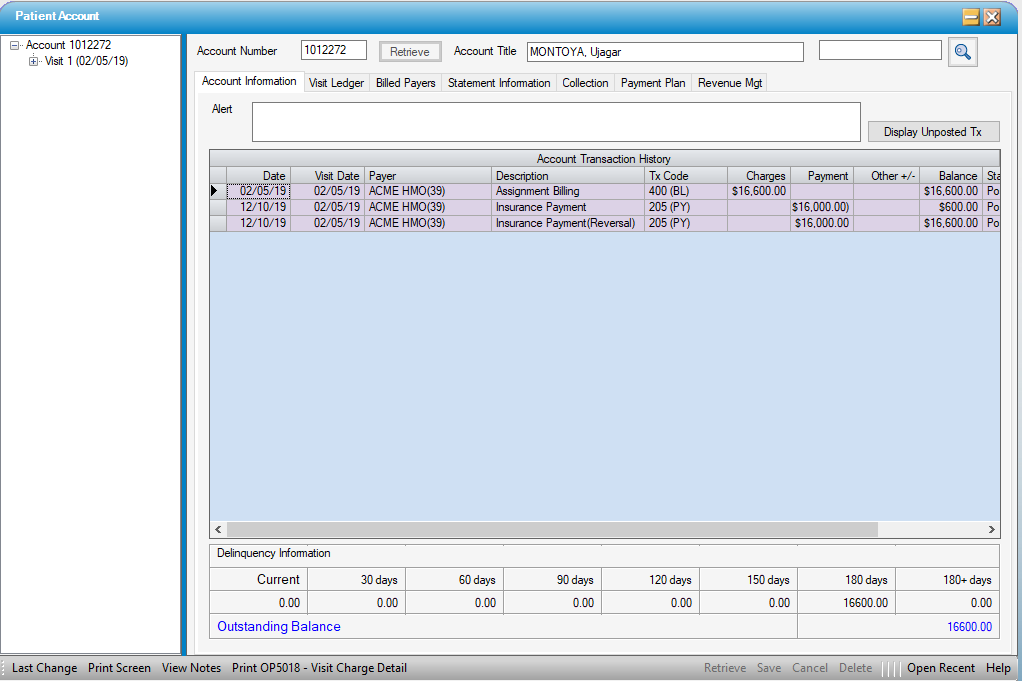The height and width of the screenshot is (681, 1022).
Task: Open the Payment Plan tab
Action: (653, 83)
